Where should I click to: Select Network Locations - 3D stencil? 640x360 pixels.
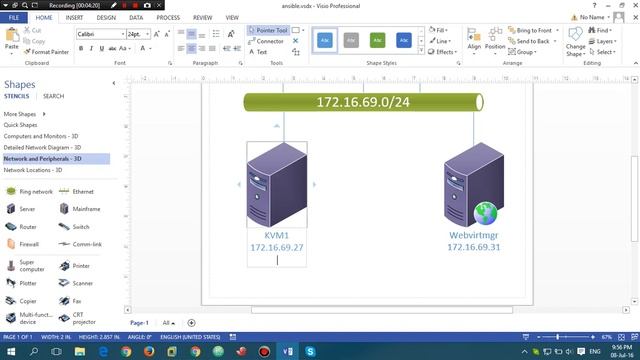33,170
